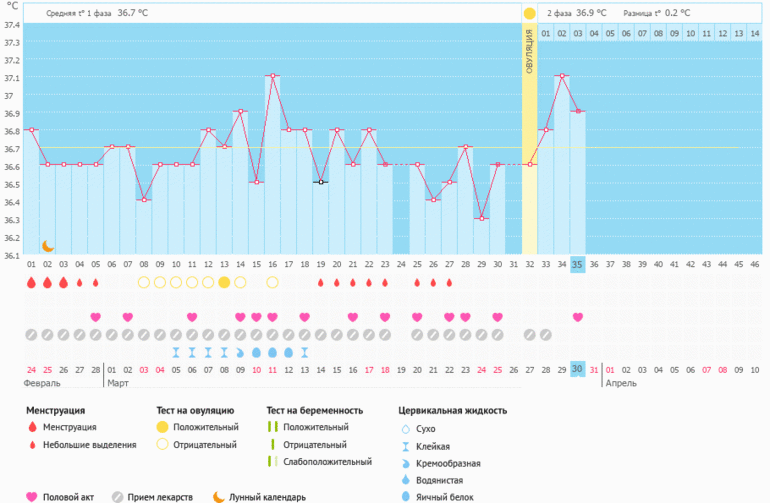The height and width of the screenshot is (503, 770).
Task: Click the Яичный белок drop in the legend
Action: tap(406, 496)
